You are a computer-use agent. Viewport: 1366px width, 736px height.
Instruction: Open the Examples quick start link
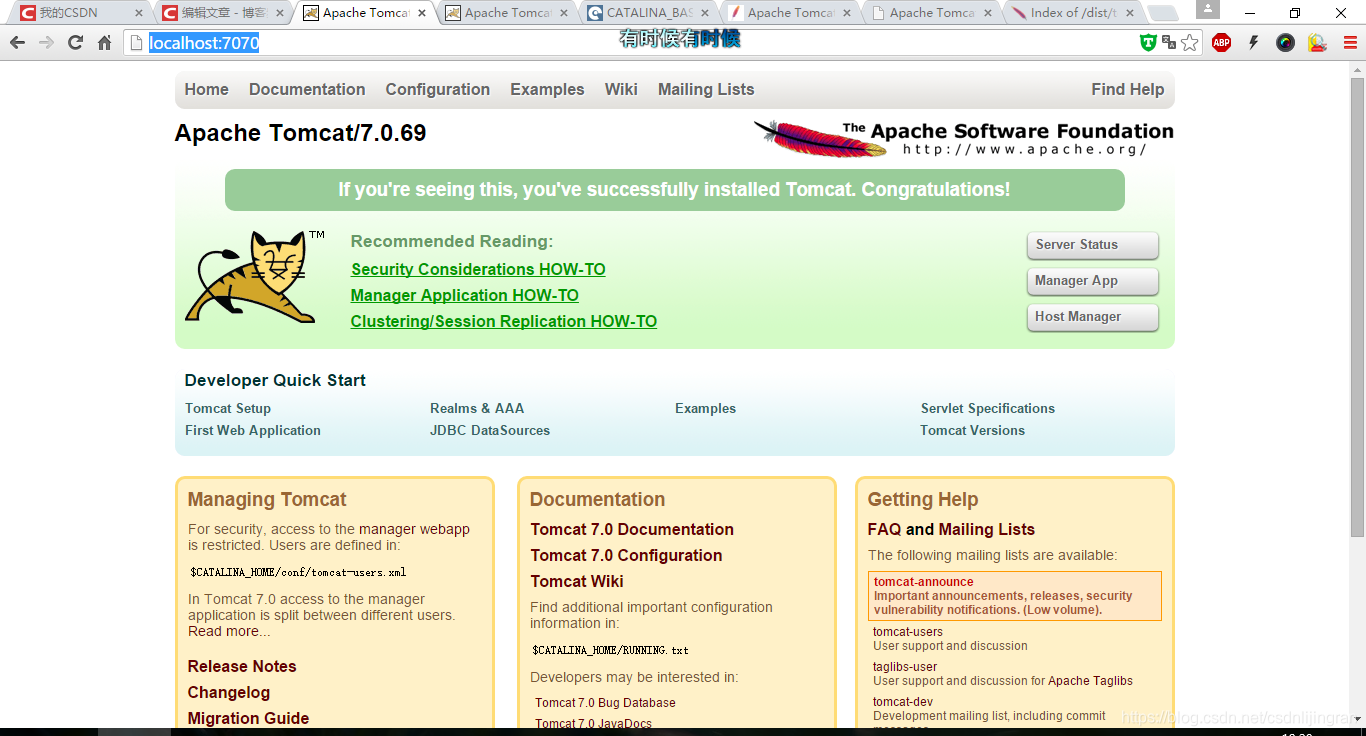[x=705, y=408]
